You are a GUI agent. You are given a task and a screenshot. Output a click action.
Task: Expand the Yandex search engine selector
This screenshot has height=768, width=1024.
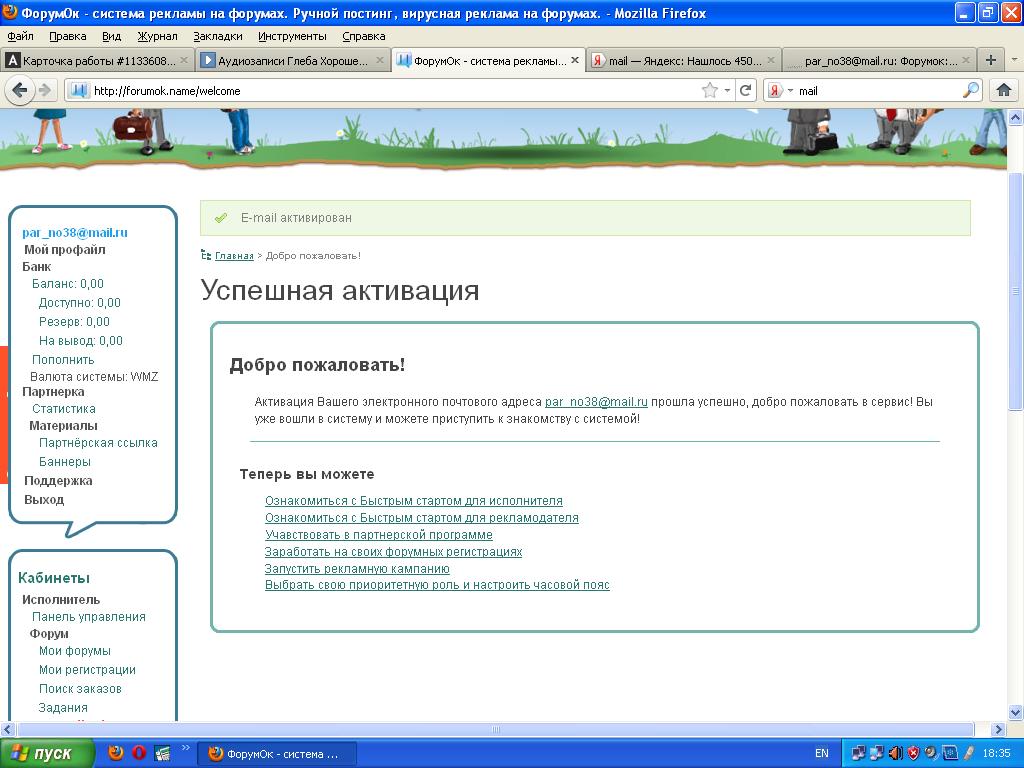(780, 90)
